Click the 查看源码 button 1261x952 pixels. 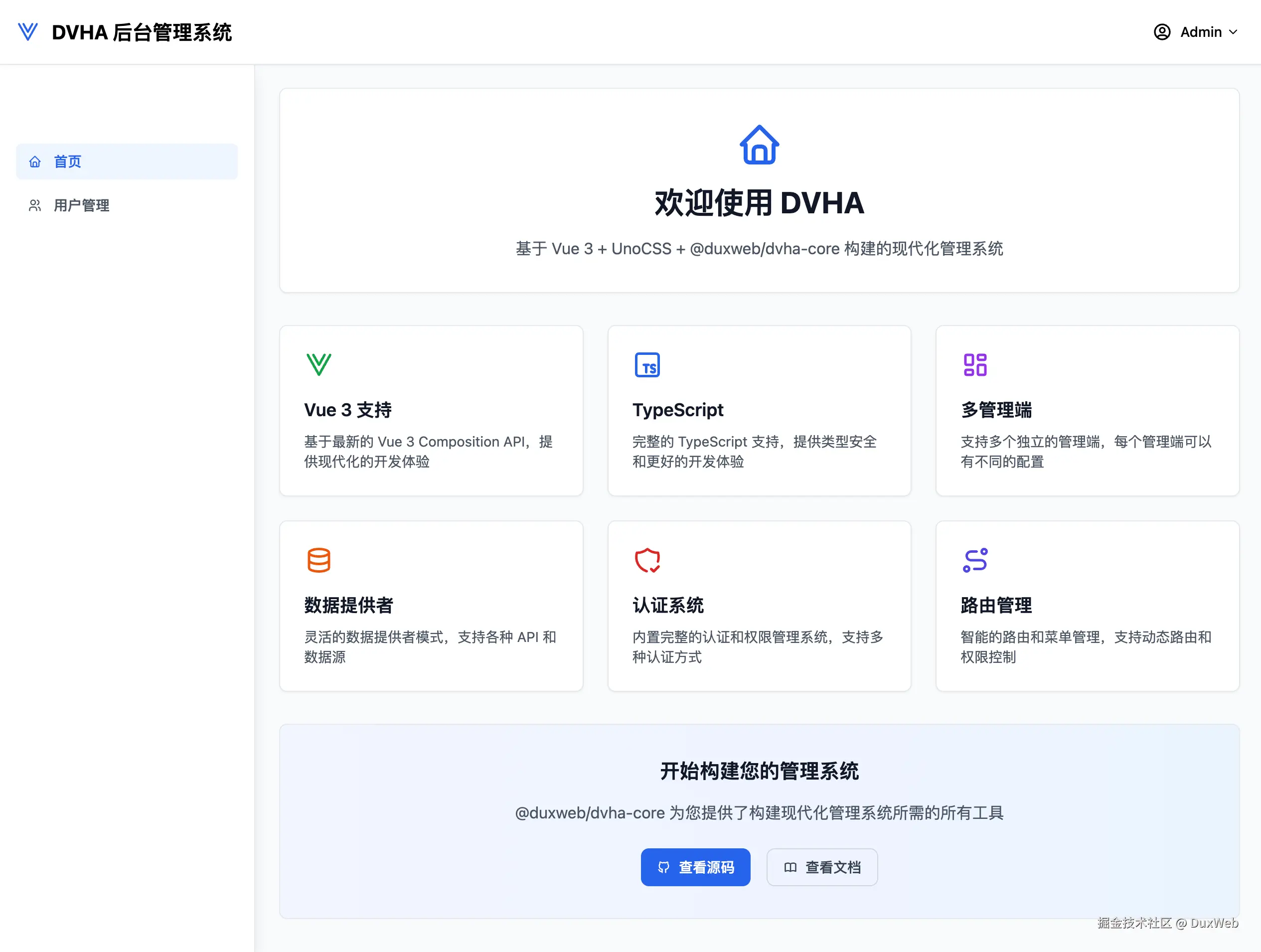tap(695, 867)
